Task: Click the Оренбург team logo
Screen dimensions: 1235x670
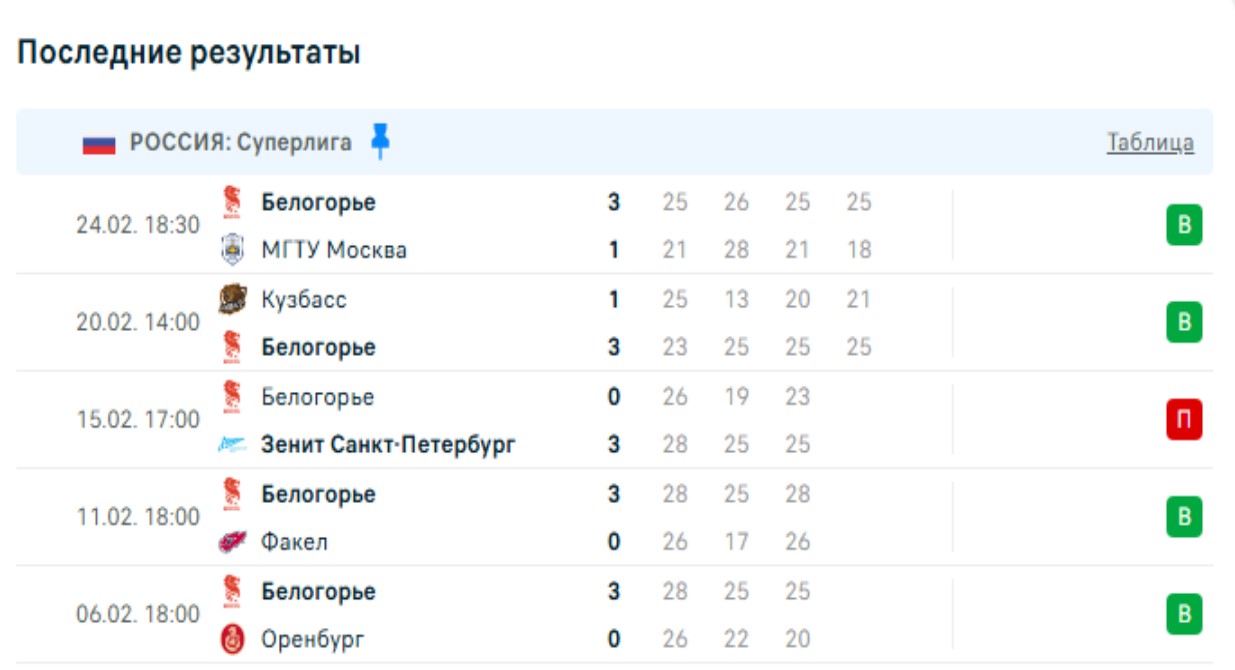Action: (x=232, y=639)
